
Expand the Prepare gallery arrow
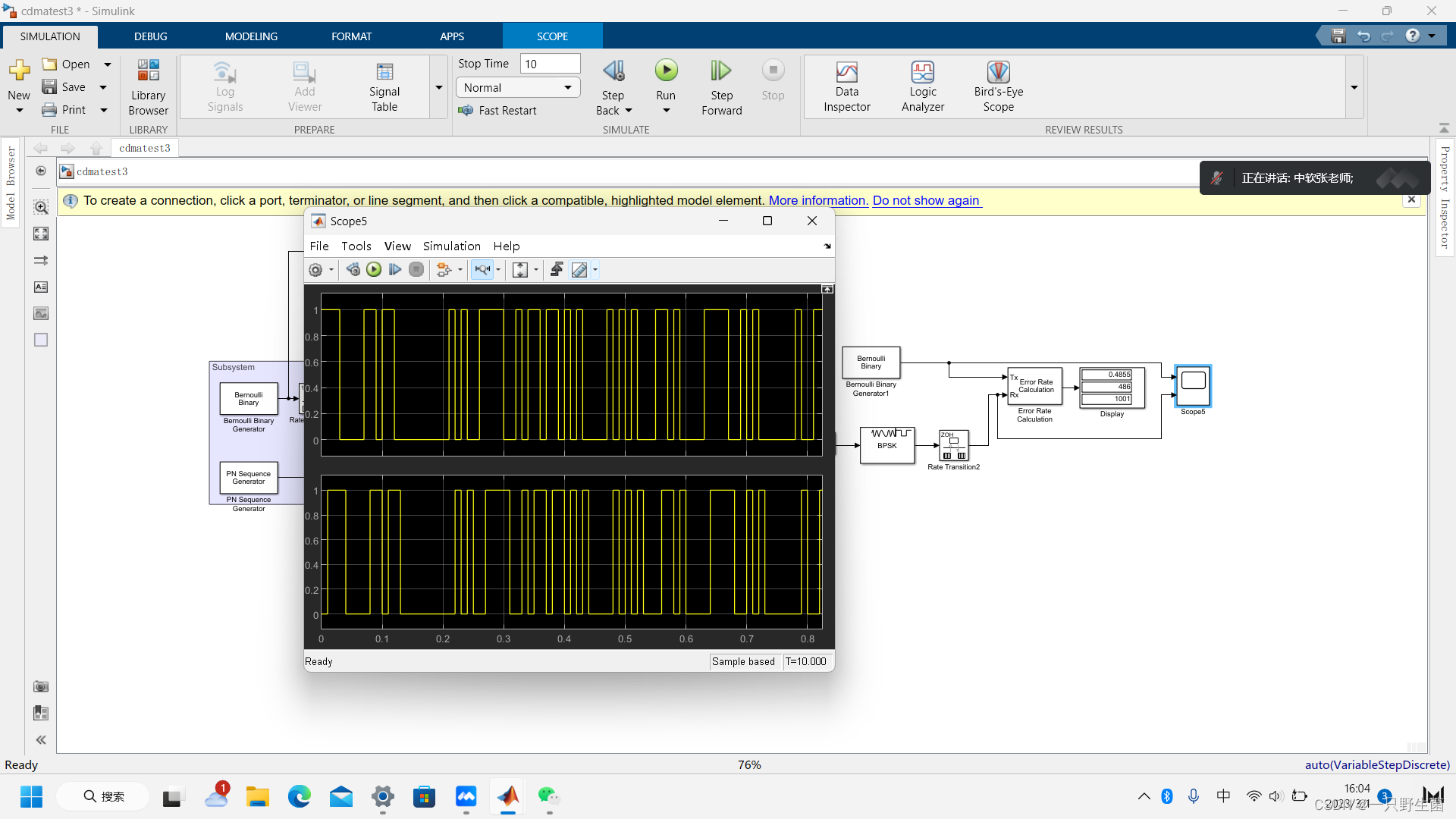(439, 88)
